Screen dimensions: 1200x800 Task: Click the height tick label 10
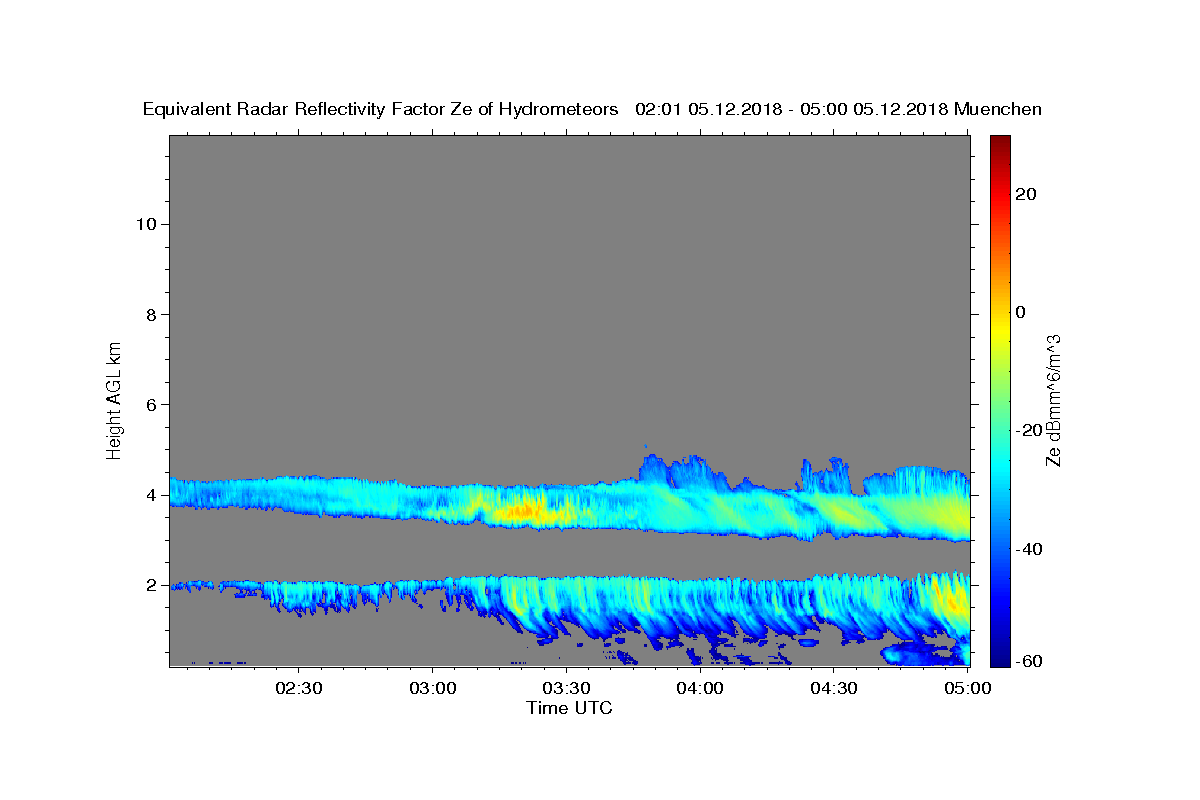[x=145, y=224]
